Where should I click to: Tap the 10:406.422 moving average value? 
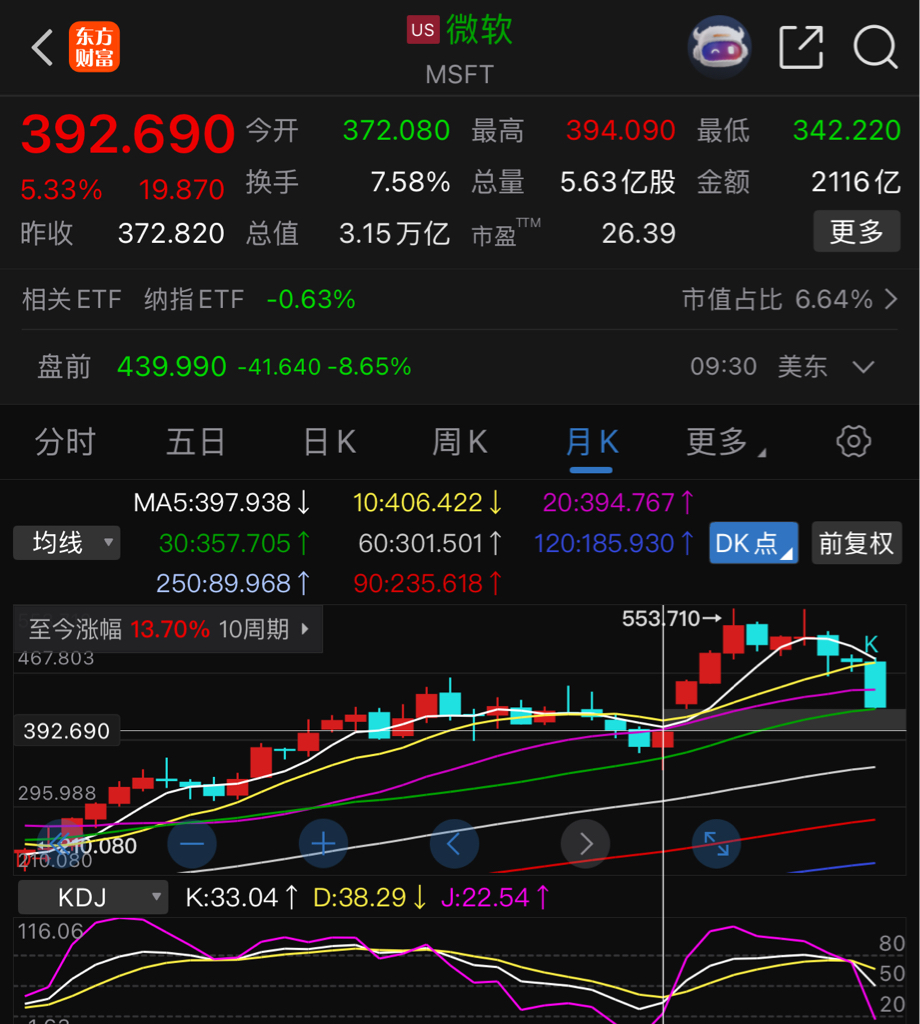[427, 503]
